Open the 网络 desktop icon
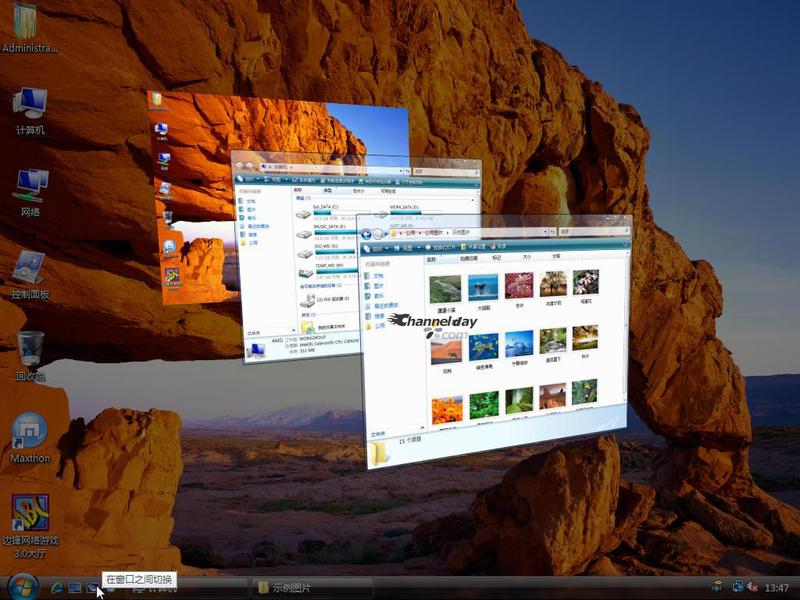800x600 pixels. tap(30, 193)
